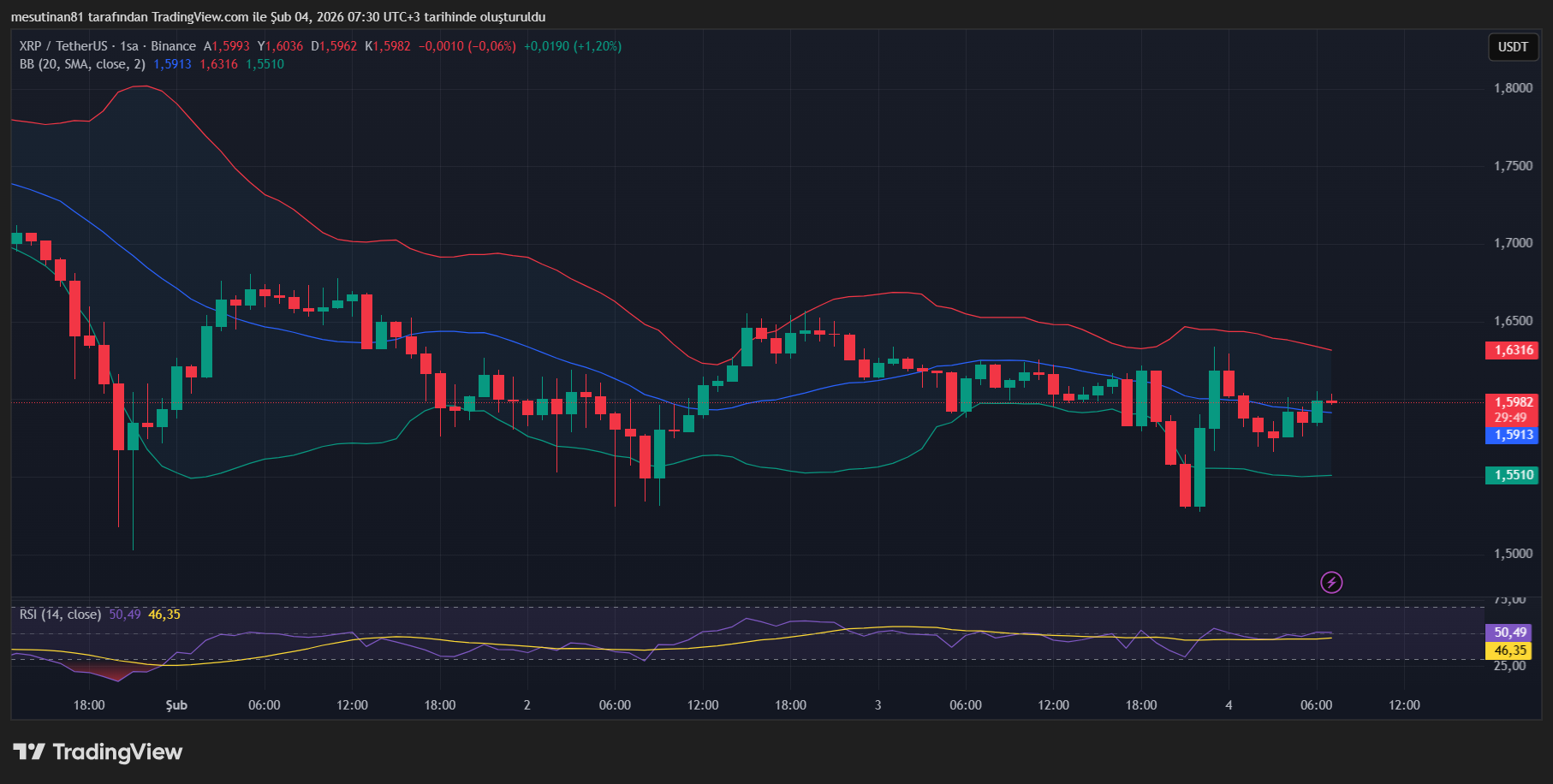Hide the Bollinger Bands middle value 1,5913
1553x784 pixels.
(171, 64)
